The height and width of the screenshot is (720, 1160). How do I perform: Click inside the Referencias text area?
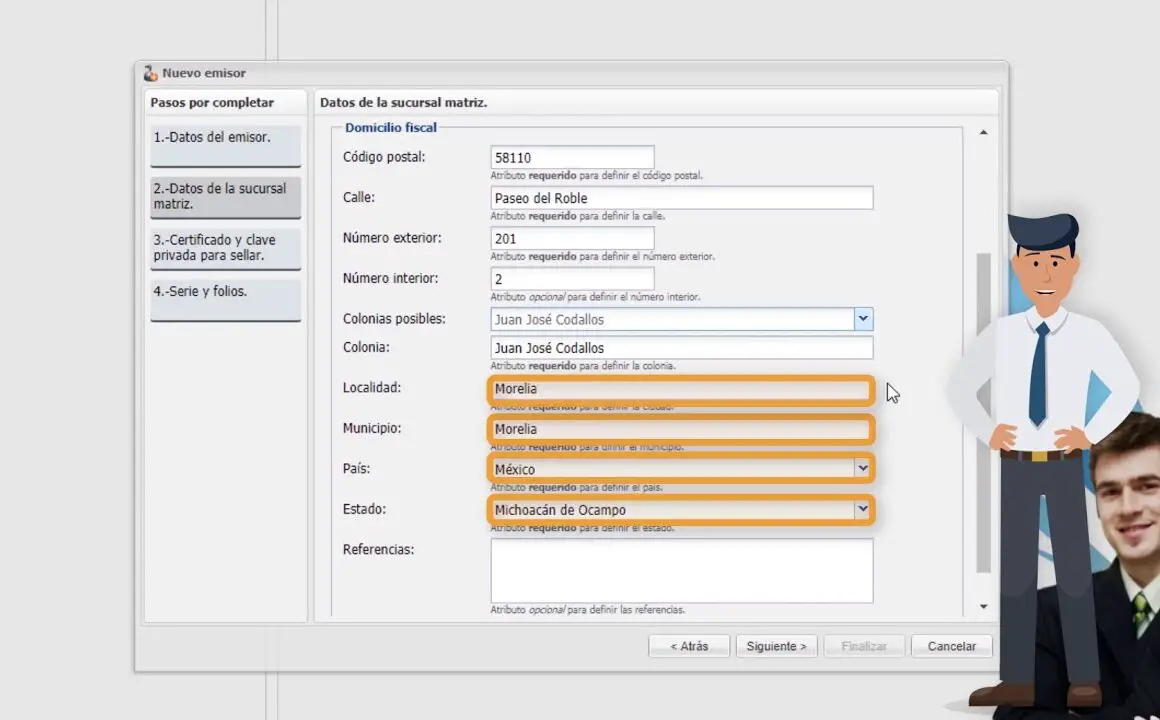point(681,571)
